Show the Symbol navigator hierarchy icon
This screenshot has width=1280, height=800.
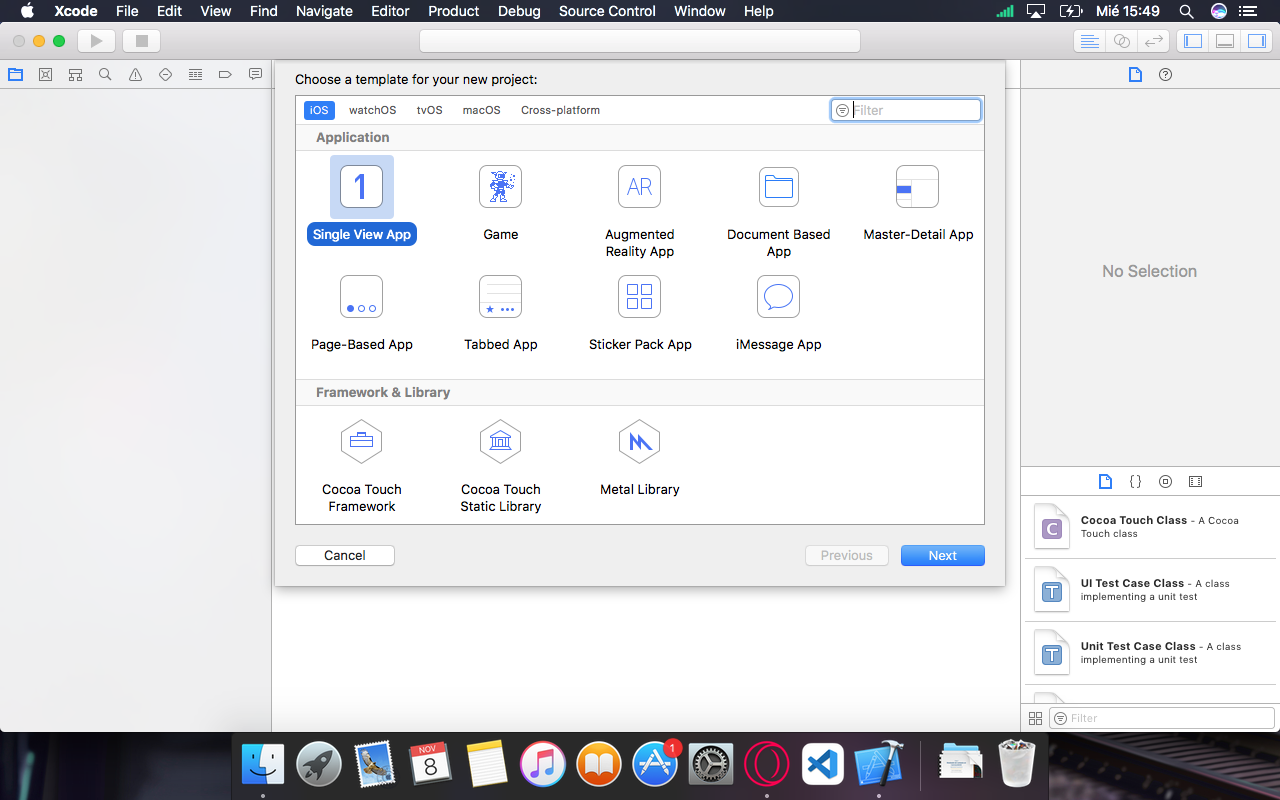(75, 74)
